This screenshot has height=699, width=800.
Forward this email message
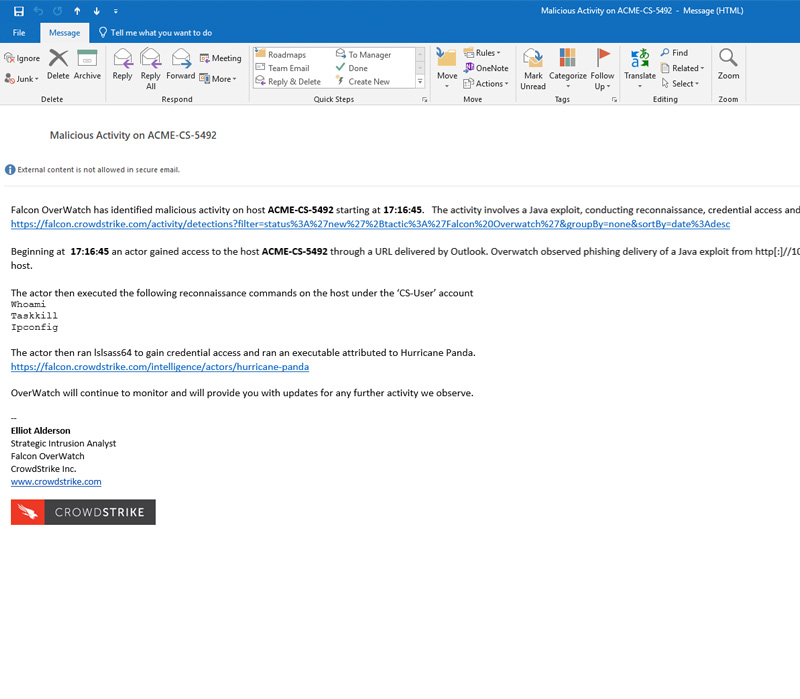[x=181, y=64]
